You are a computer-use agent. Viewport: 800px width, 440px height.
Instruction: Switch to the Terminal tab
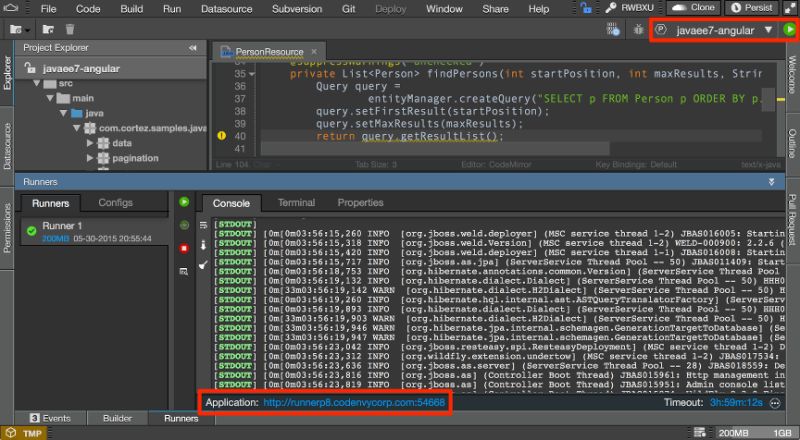(x=296, y=203)
